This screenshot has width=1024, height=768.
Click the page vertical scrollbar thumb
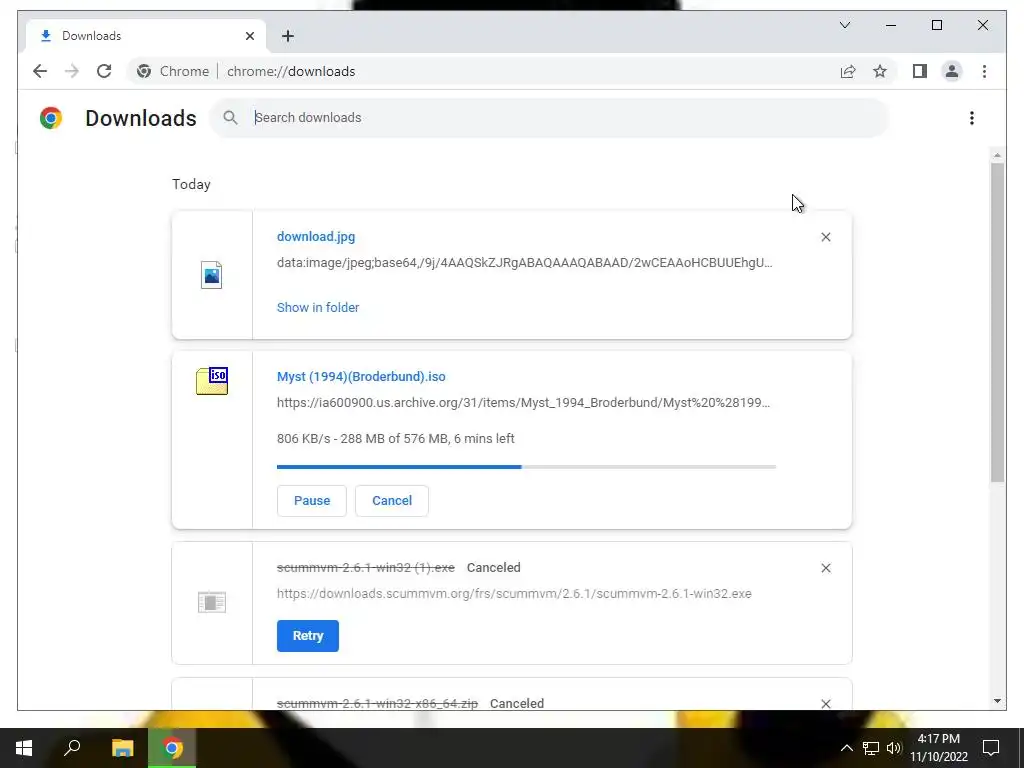click(997, 323)
